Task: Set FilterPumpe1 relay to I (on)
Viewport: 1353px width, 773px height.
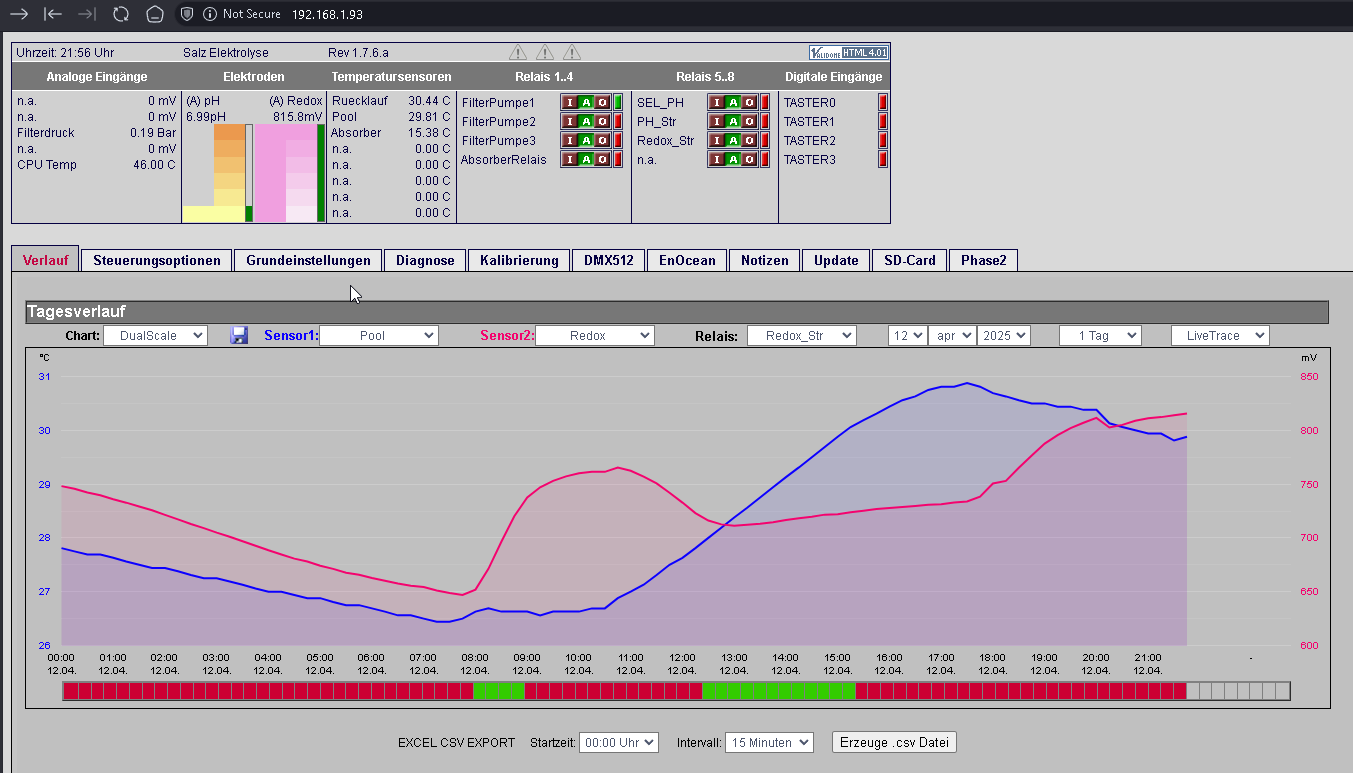Action: coord(570,102)
